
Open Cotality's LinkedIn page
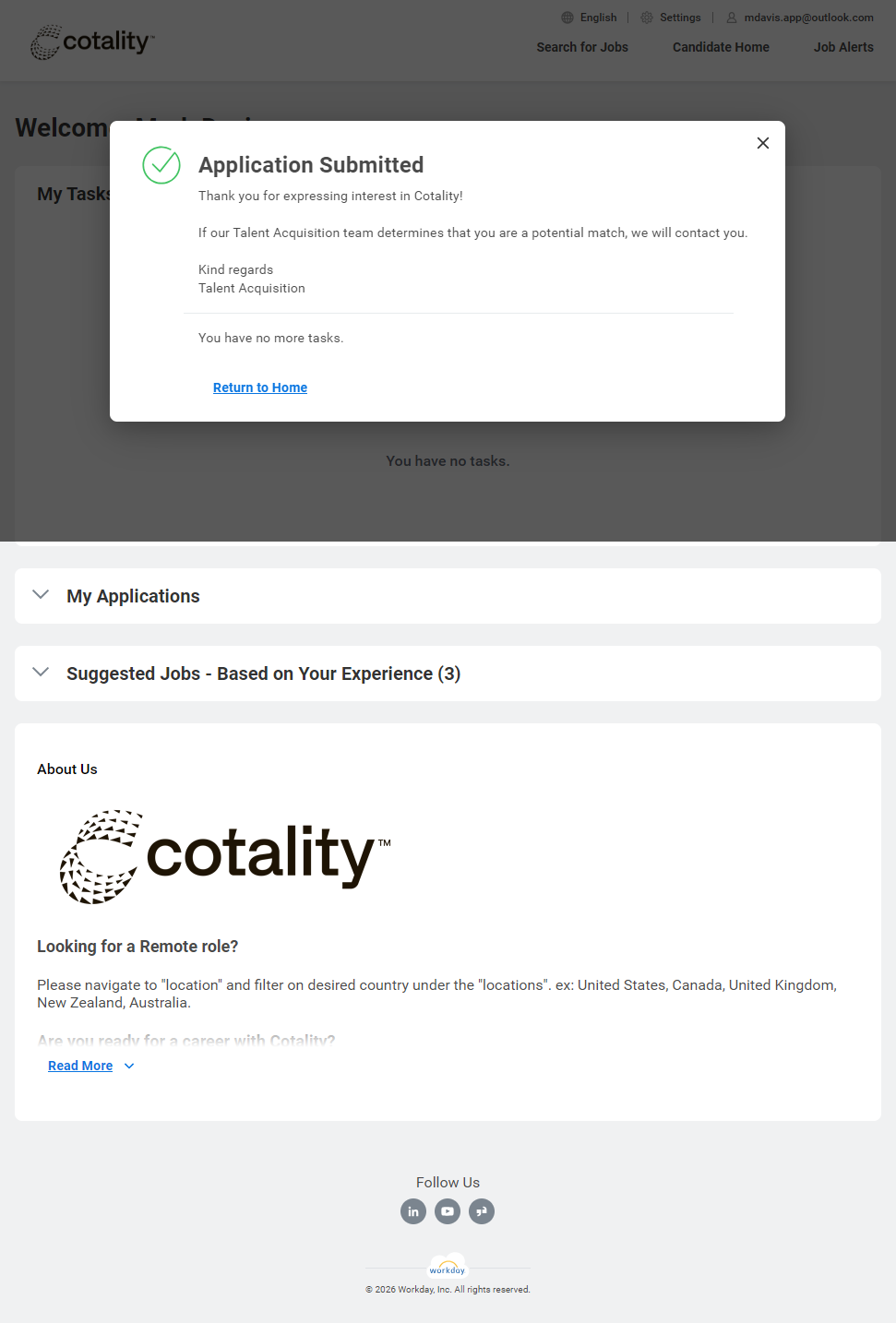click(x=413, y=1211)
